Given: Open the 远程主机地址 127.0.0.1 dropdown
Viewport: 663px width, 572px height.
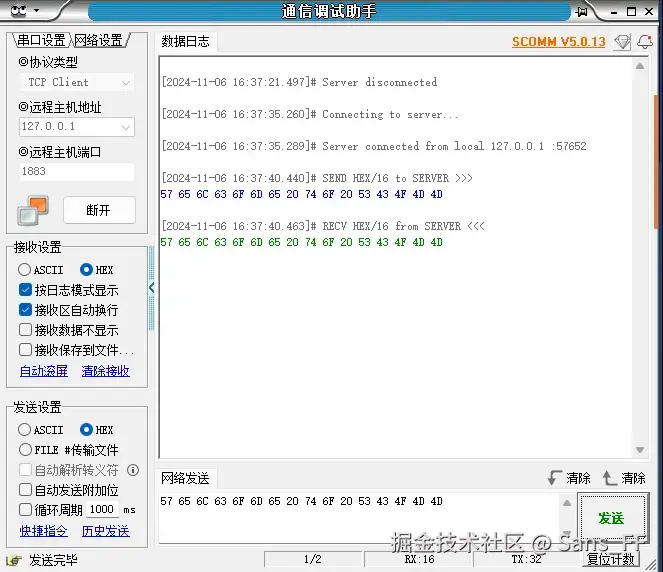Looking at the screenshot, I should 77,127.
